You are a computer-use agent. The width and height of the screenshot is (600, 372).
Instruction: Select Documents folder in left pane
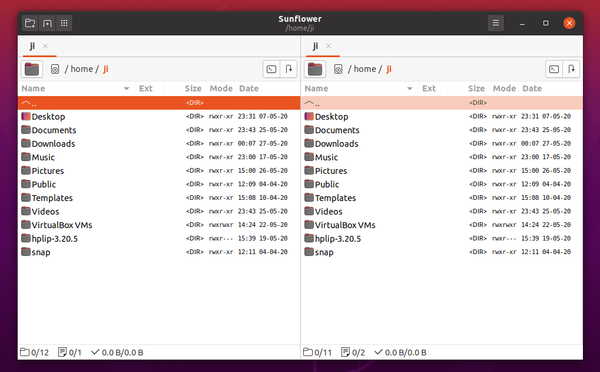(x=159, y=130)
